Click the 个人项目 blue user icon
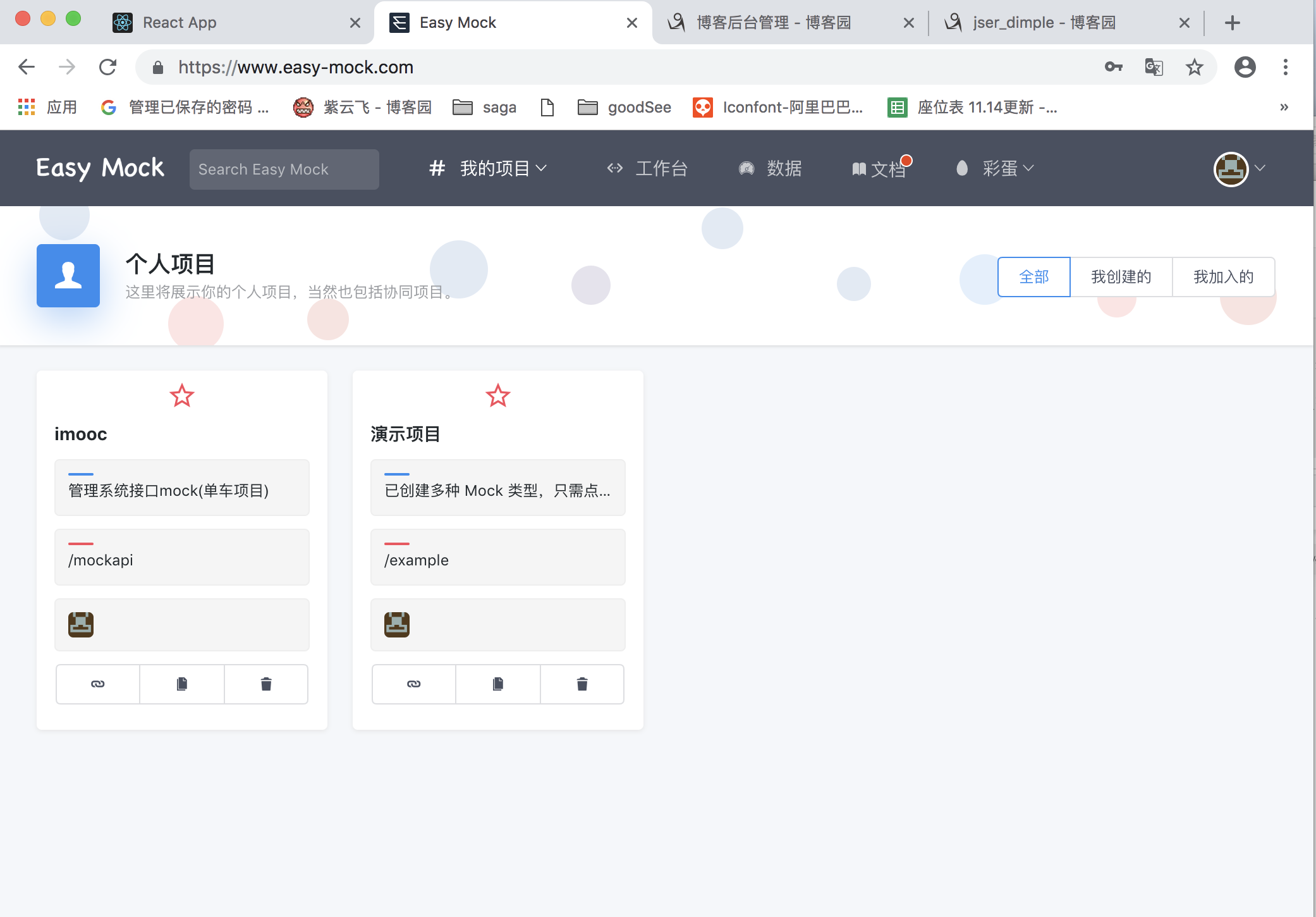 [x=68, y=276]
